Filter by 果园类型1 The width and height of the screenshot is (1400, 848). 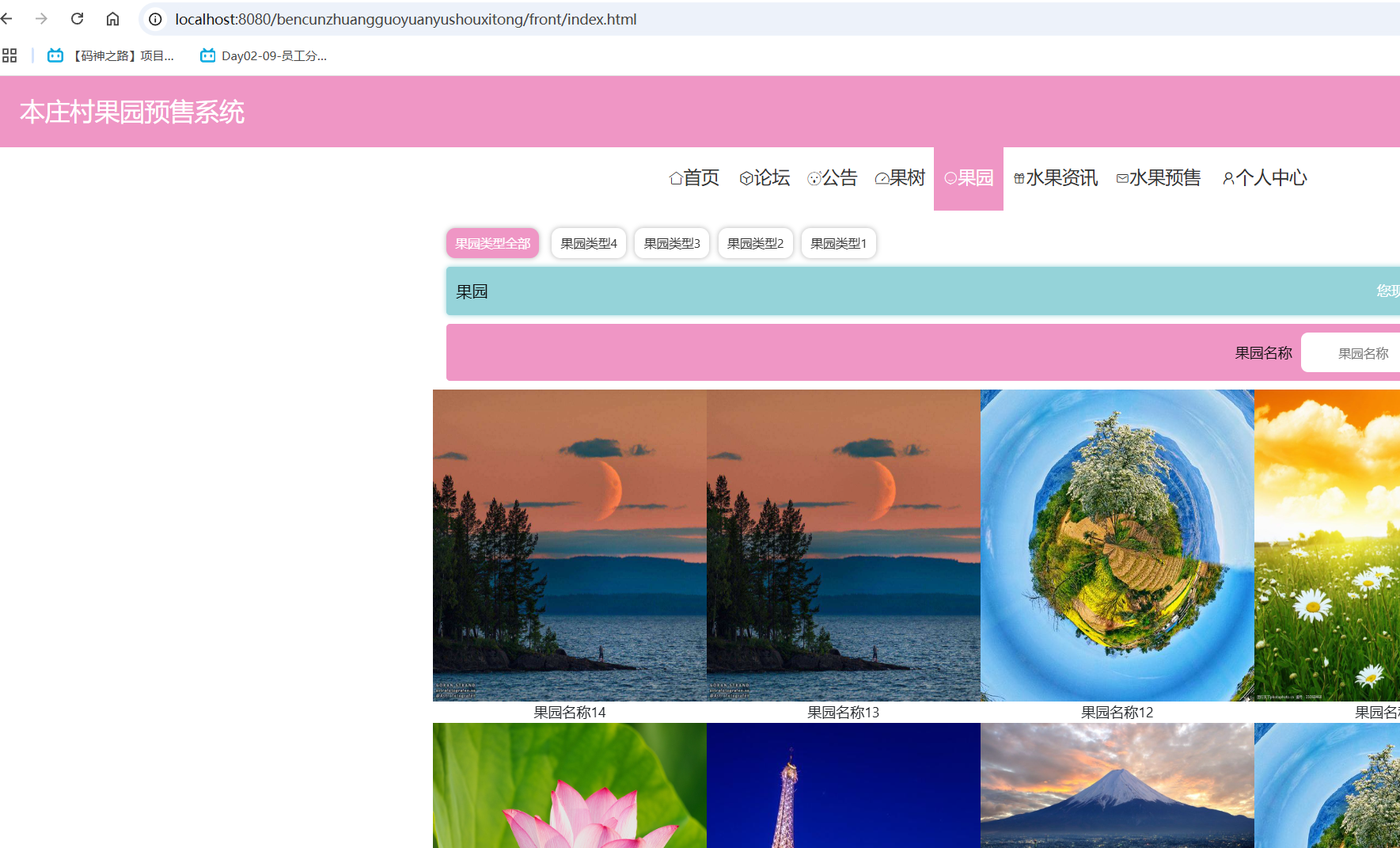tap(838, 243)
